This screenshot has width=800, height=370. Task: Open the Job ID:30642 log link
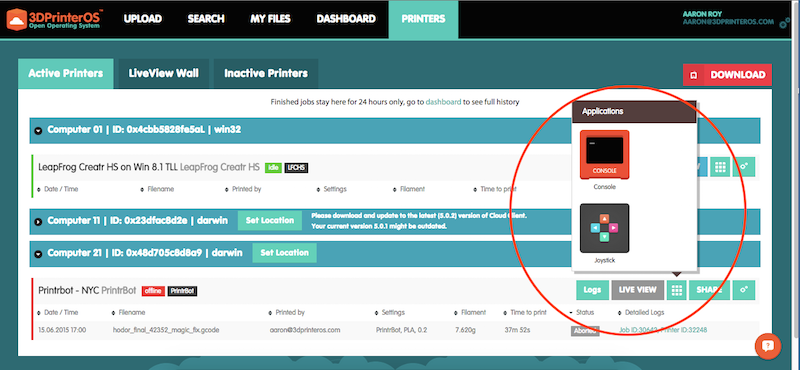tap(639, 330)
